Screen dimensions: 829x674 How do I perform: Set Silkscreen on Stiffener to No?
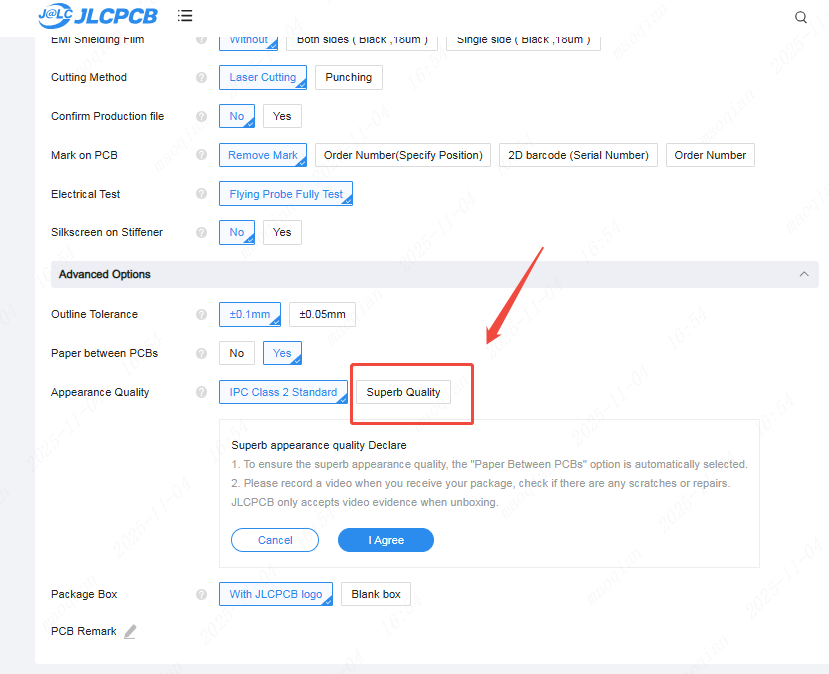point(237,232)
